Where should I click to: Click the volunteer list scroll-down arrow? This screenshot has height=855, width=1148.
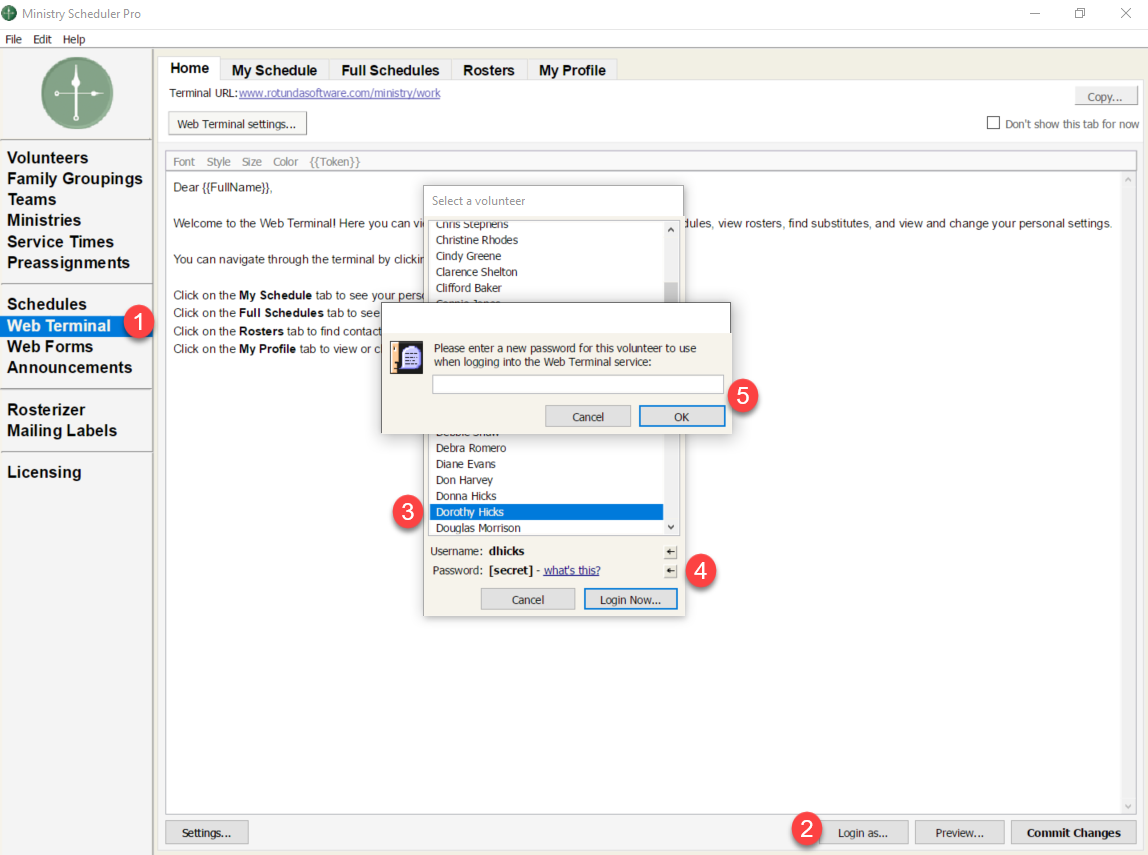pos(671,527)
